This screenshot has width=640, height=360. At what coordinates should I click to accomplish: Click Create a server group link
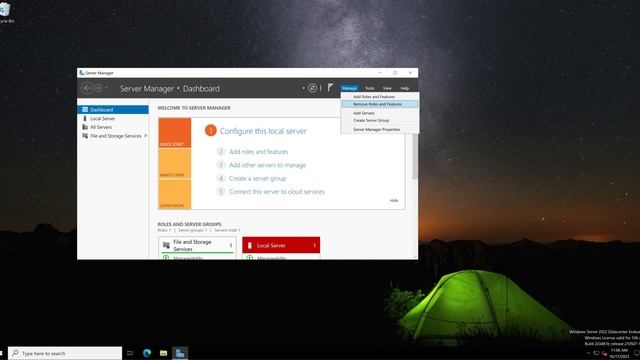tap(258, 178)
